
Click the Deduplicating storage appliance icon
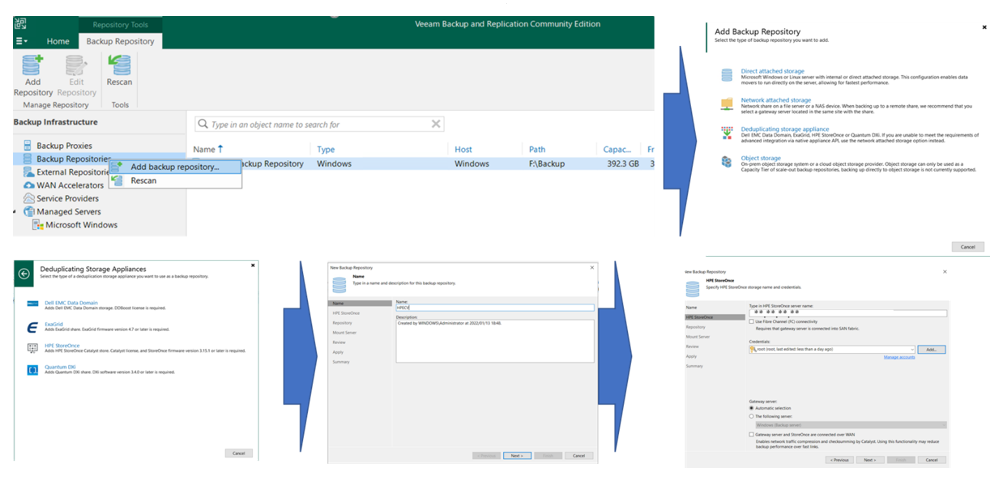click(726, 132)
